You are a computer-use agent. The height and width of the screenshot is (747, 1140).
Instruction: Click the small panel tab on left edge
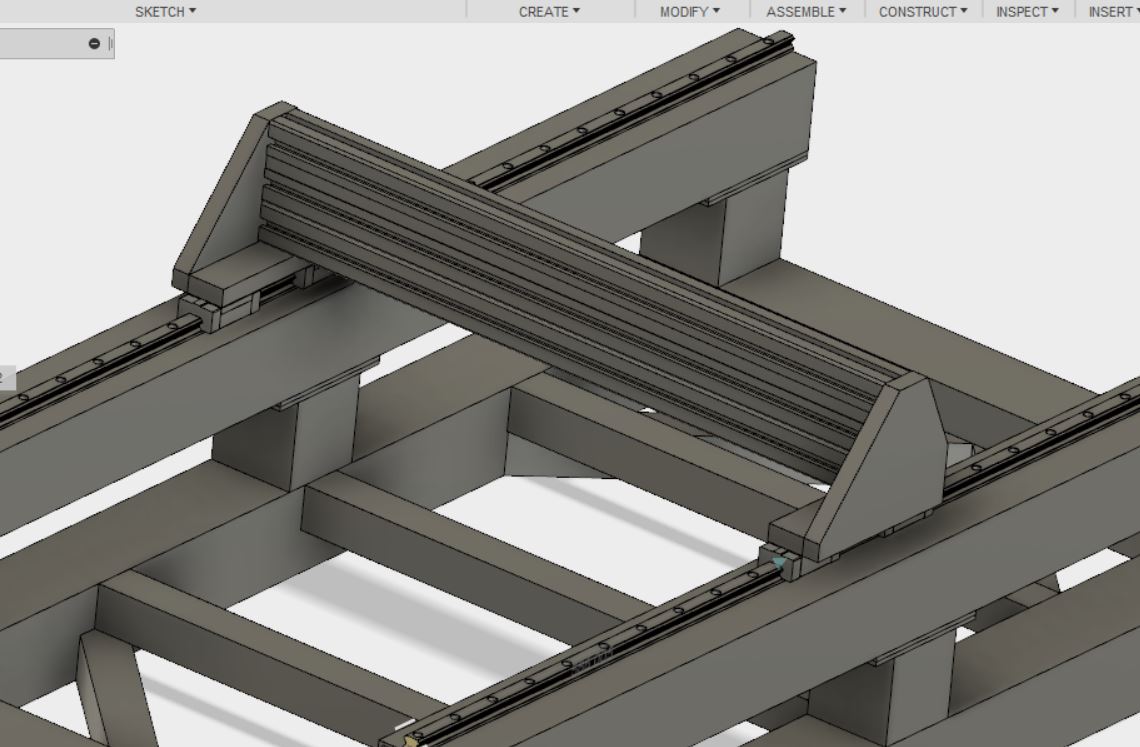[x=5, y=378]
